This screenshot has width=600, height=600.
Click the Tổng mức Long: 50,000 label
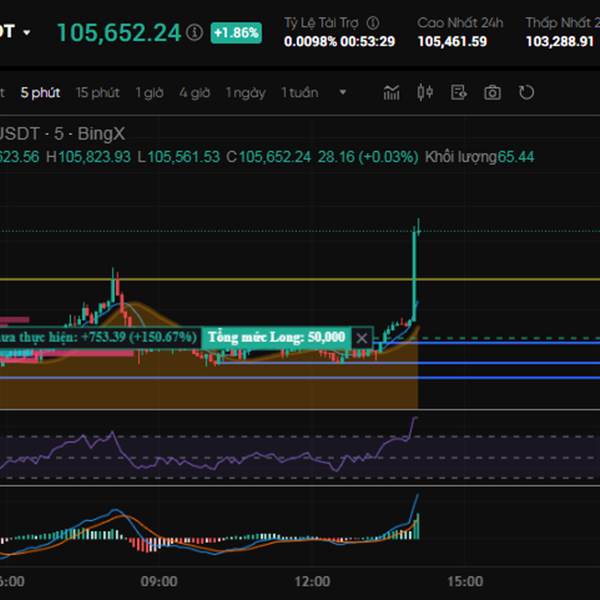click(276, 338)
